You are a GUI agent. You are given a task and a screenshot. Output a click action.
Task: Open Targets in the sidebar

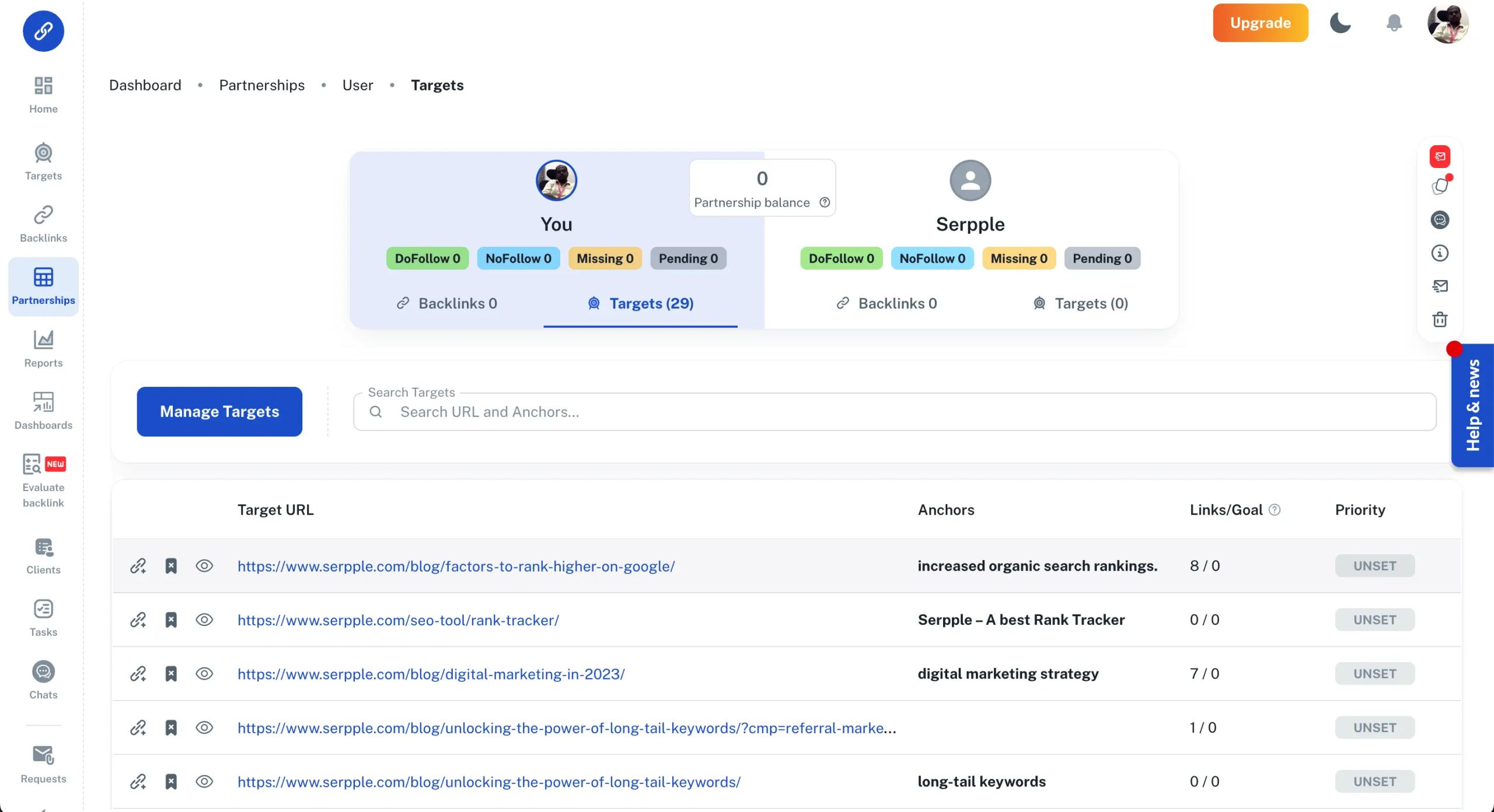click(43, 162)
